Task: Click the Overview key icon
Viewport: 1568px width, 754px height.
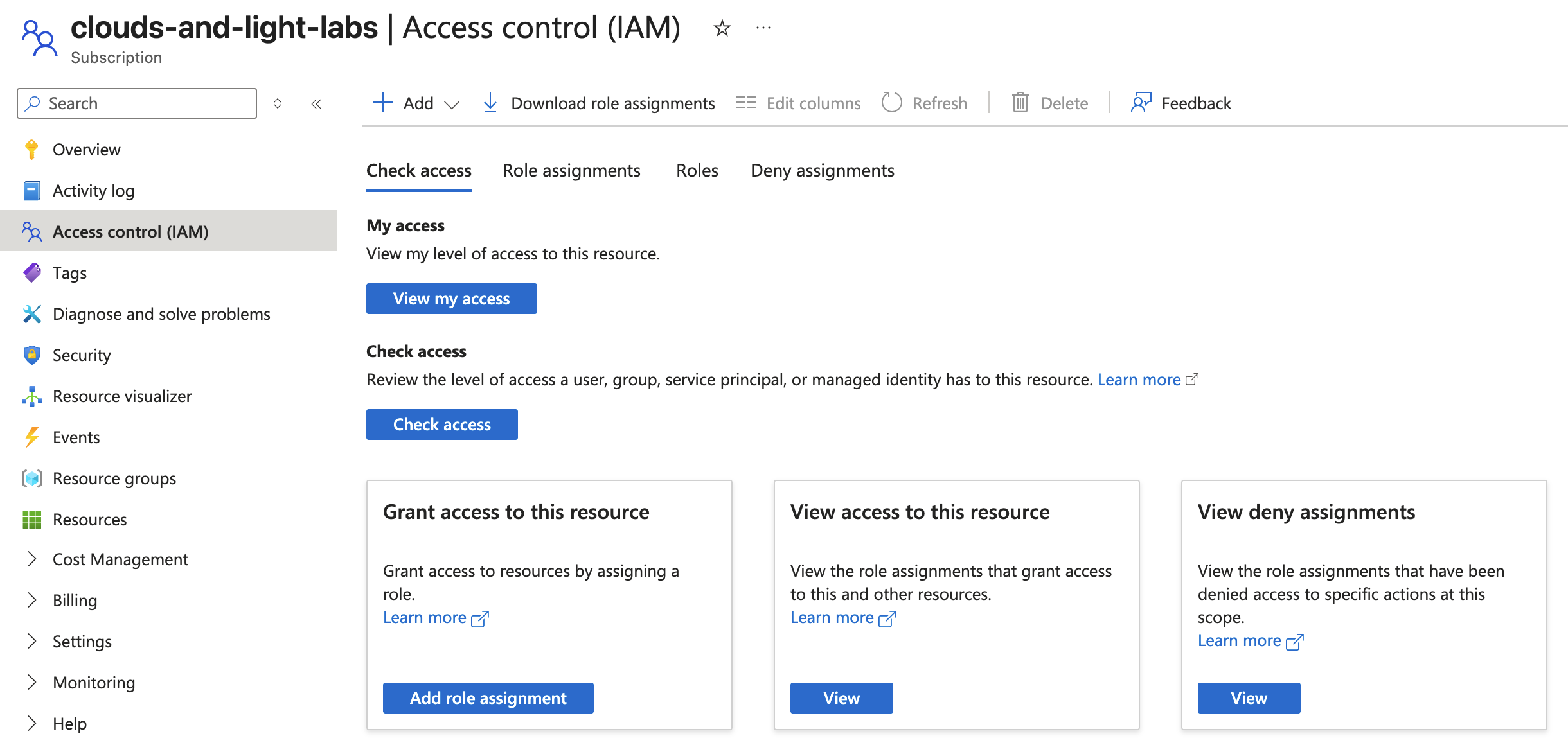Action: tap(31, 150)
